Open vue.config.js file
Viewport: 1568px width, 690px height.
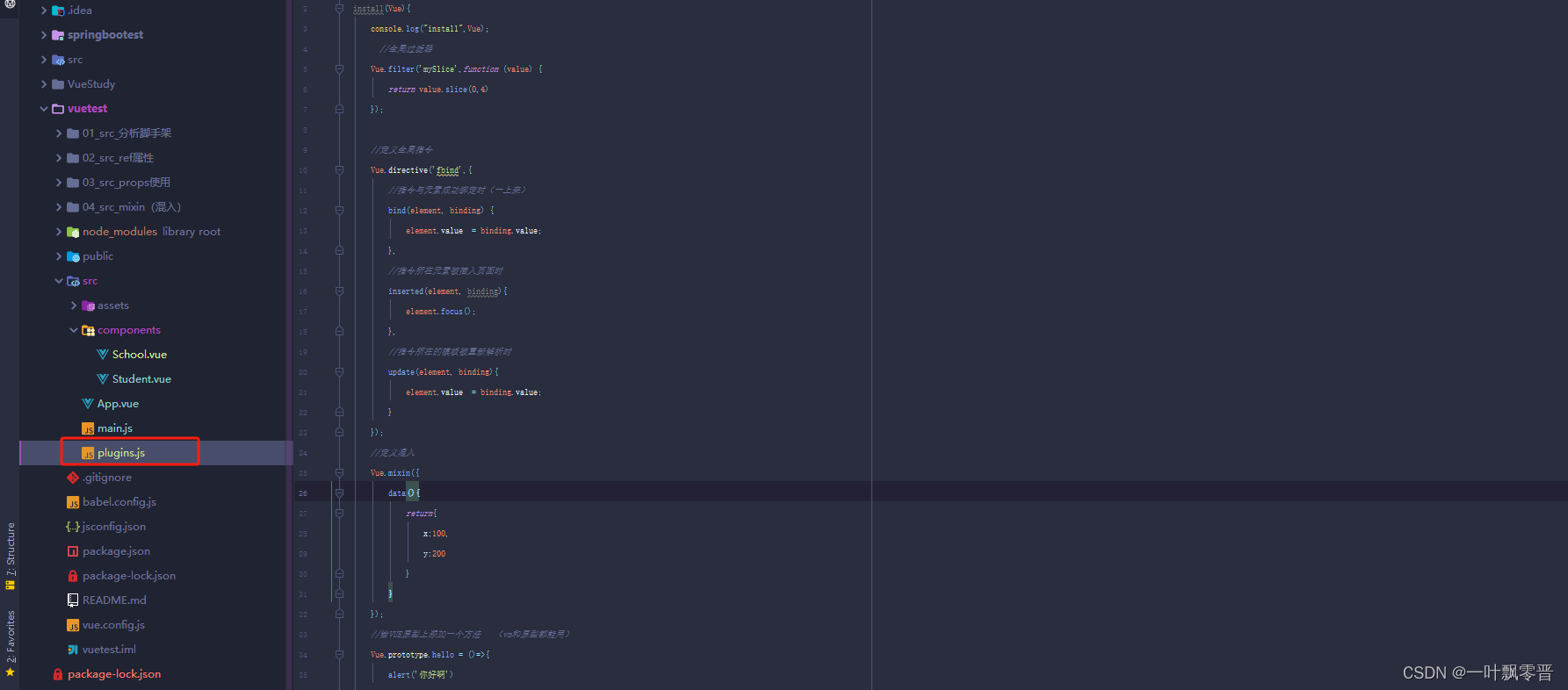point(113,625)
